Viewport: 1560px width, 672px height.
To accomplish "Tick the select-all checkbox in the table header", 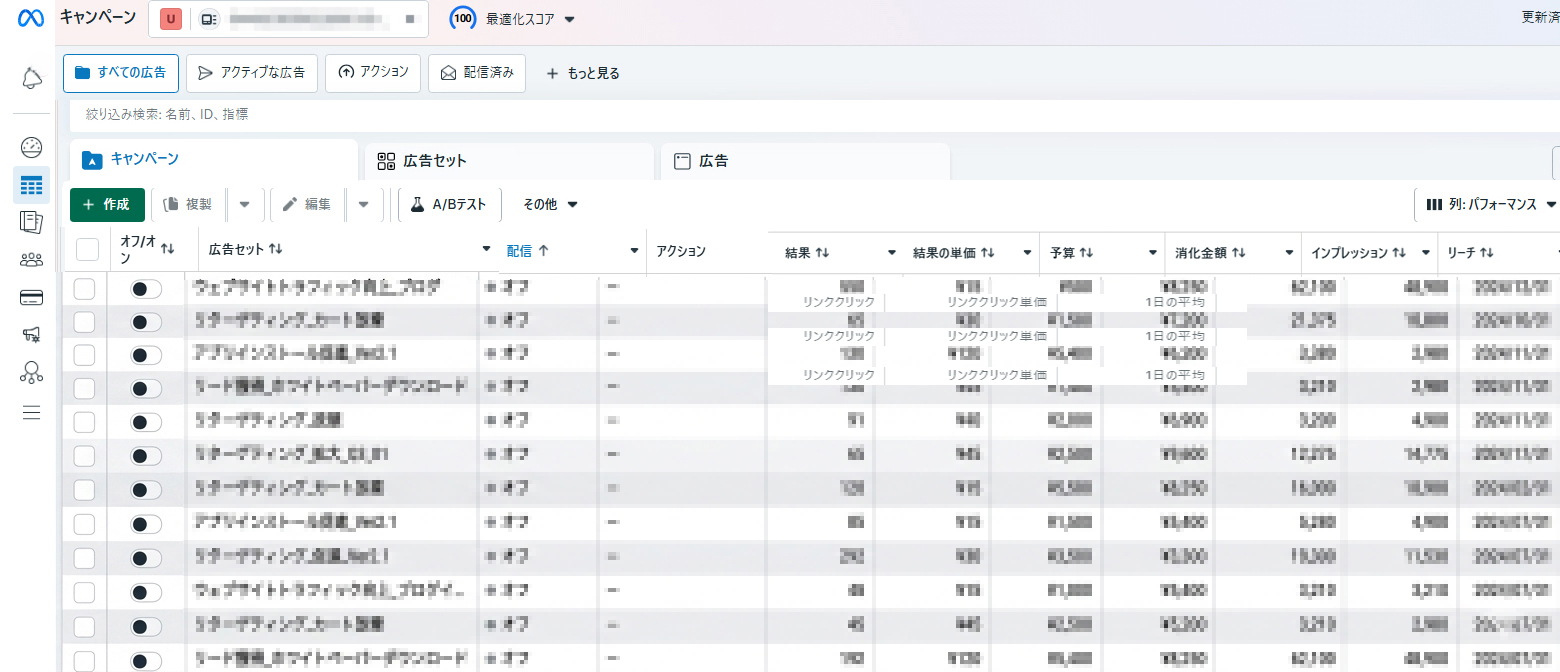I will coord(87,249).
